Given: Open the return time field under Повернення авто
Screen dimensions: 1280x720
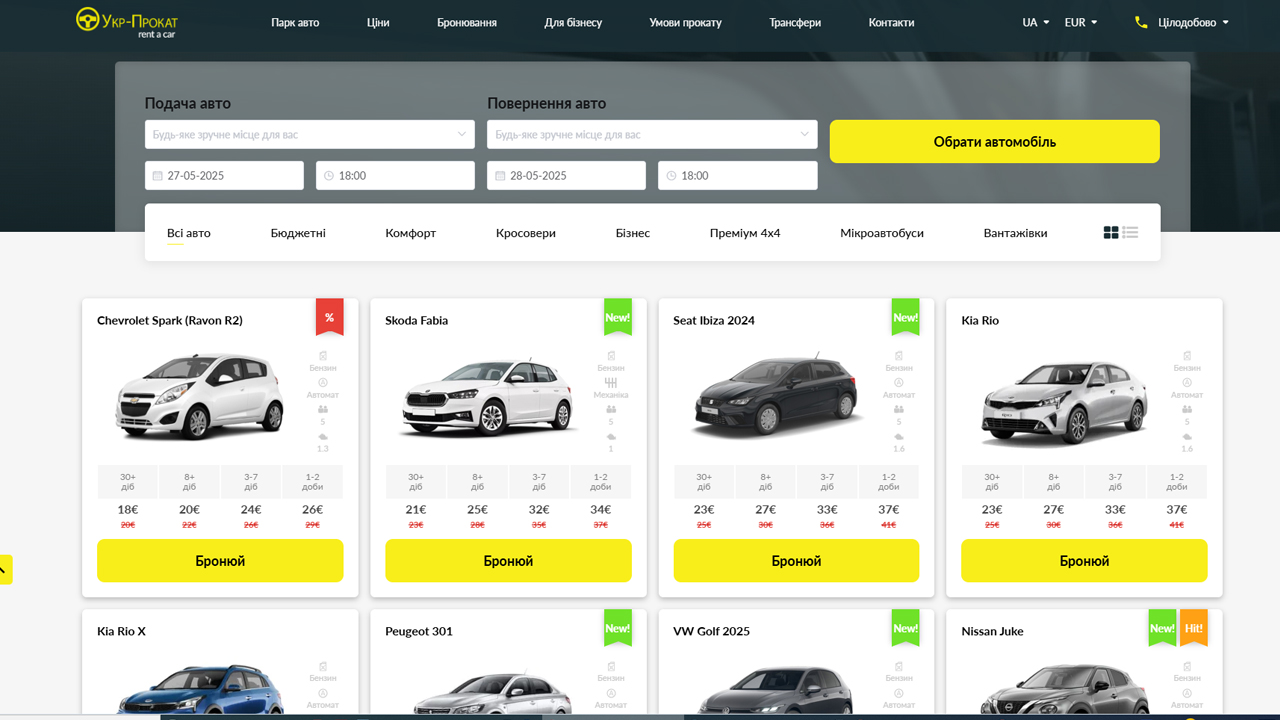Looking at the screenshot, I should (738, 175).
